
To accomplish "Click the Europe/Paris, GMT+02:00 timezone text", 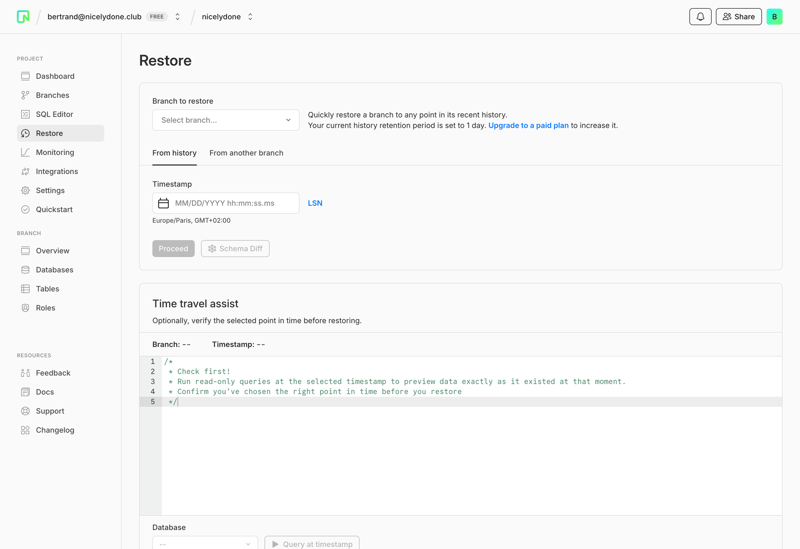I will coord(191,220).
